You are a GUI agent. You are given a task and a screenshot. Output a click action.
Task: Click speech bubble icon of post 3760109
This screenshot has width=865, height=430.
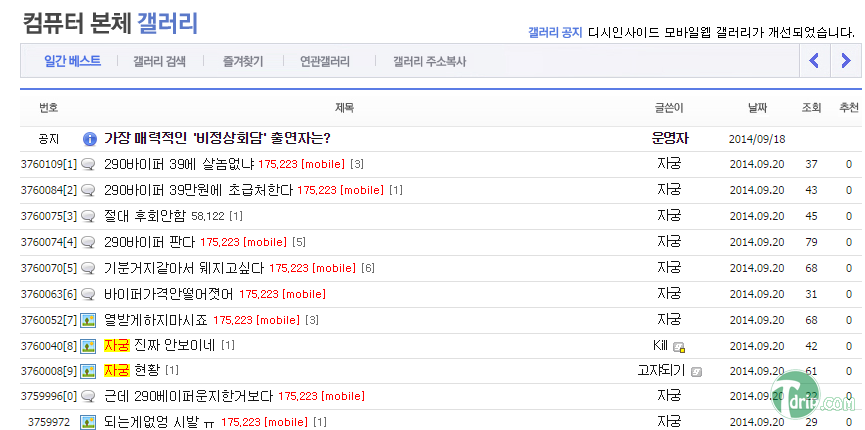(88, 164)
